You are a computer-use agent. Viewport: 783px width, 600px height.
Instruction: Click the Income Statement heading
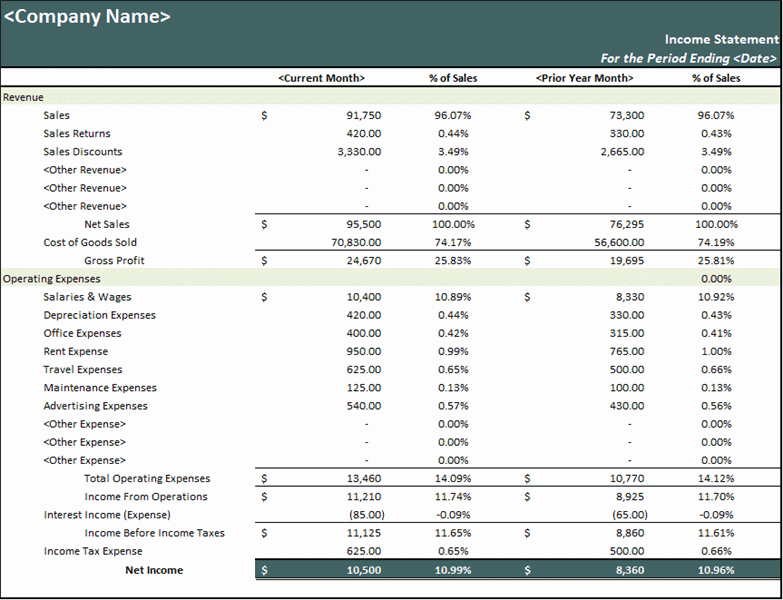(722, 39)
